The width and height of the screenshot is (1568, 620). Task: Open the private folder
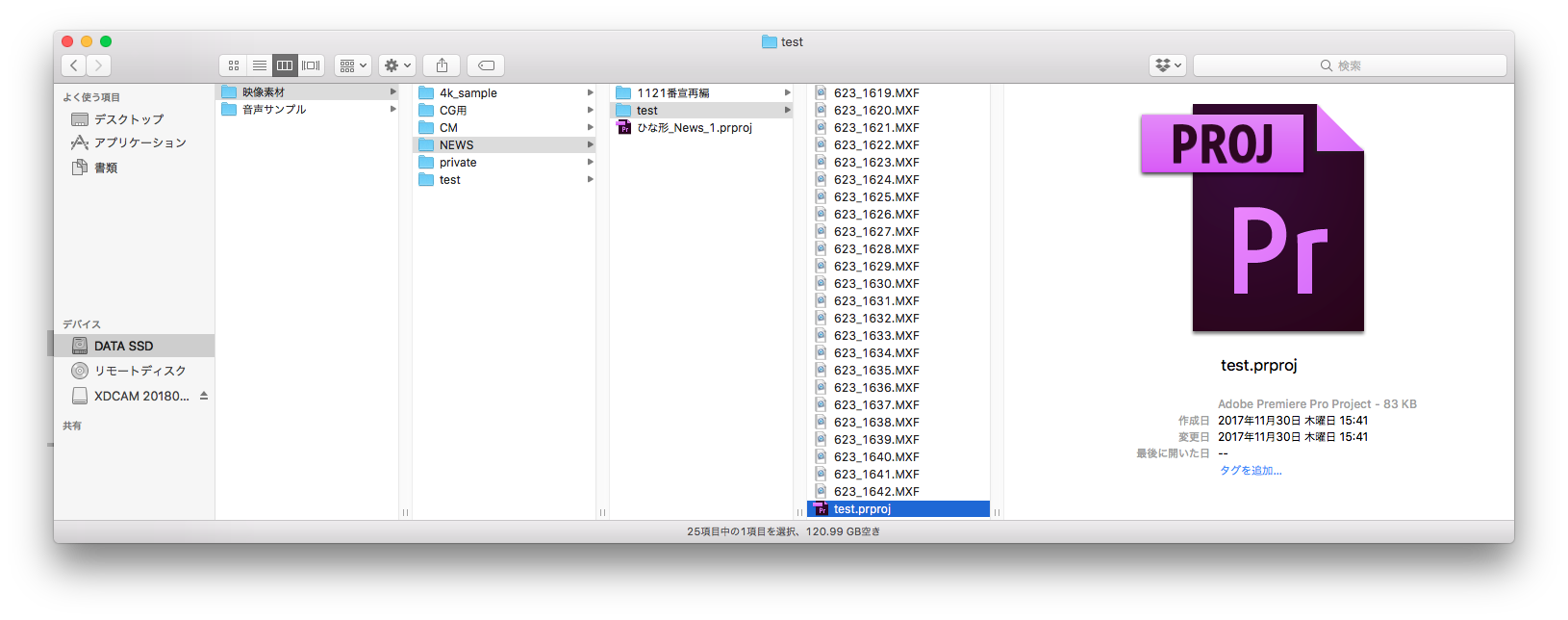tap(504, 163)
